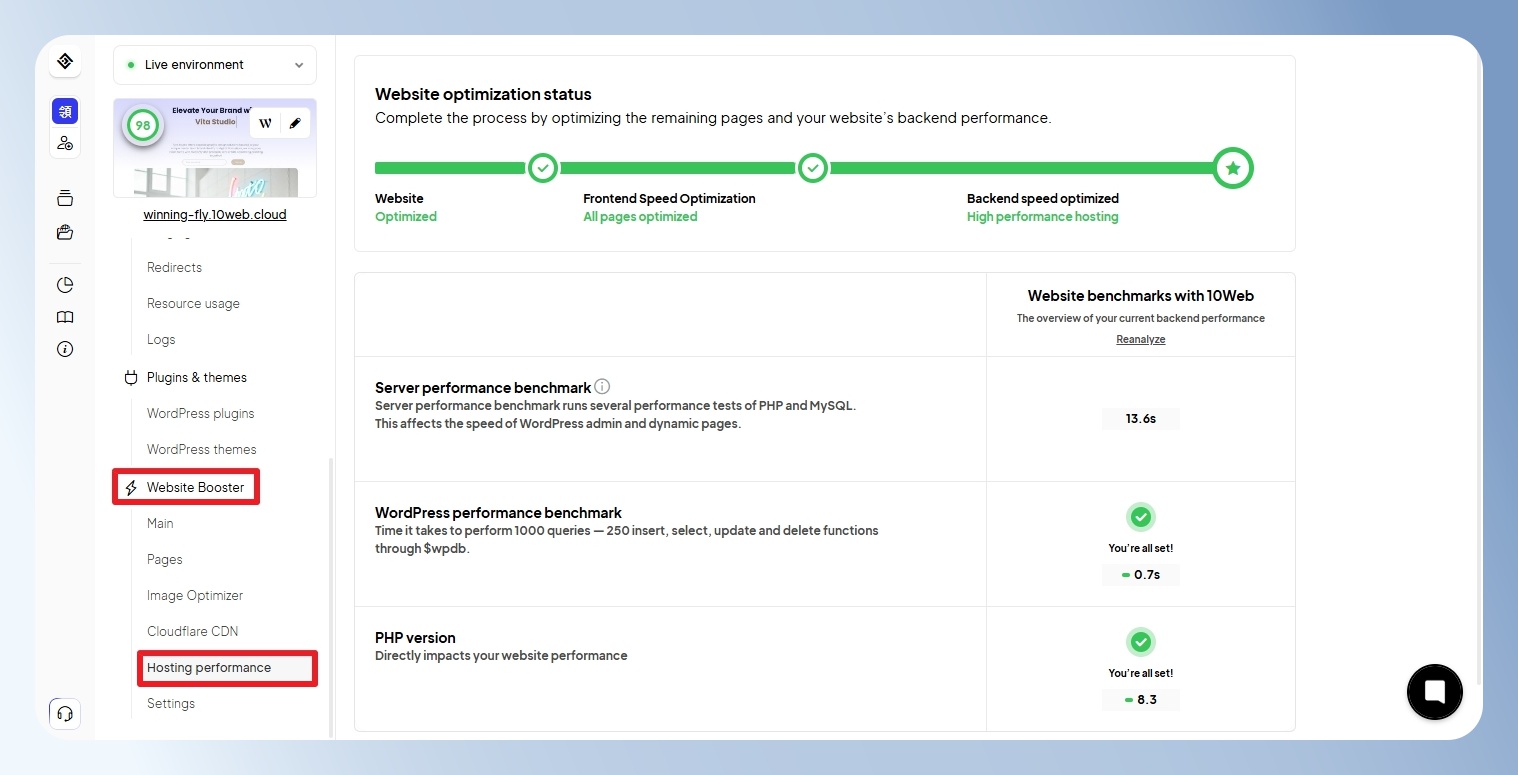Open the user settings sidebar icon
1518x775 pixels.
tap(65, 143)
